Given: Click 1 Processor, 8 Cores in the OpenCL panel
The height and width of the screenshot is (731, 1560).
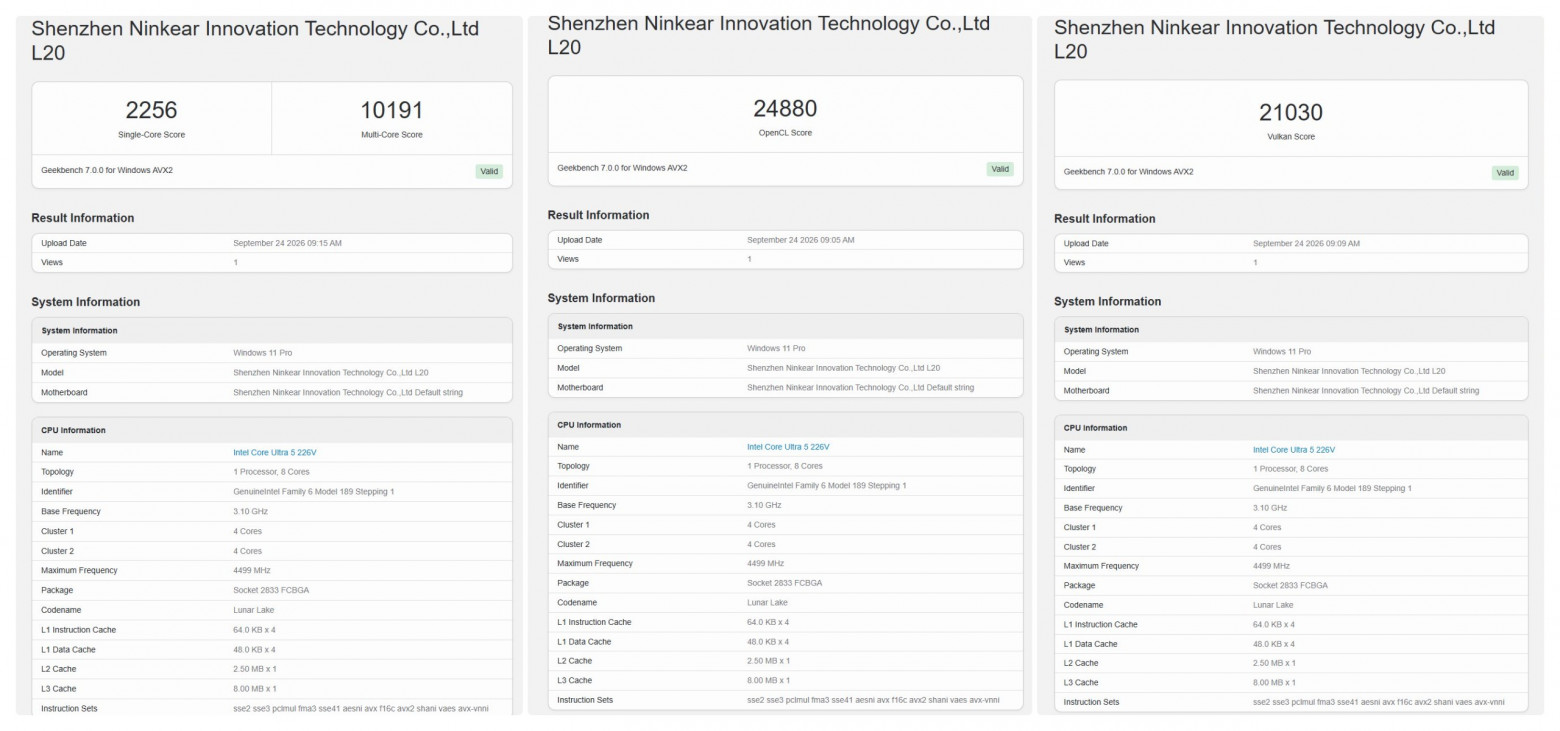Looking at the screenshot, I should coord(785,466).
